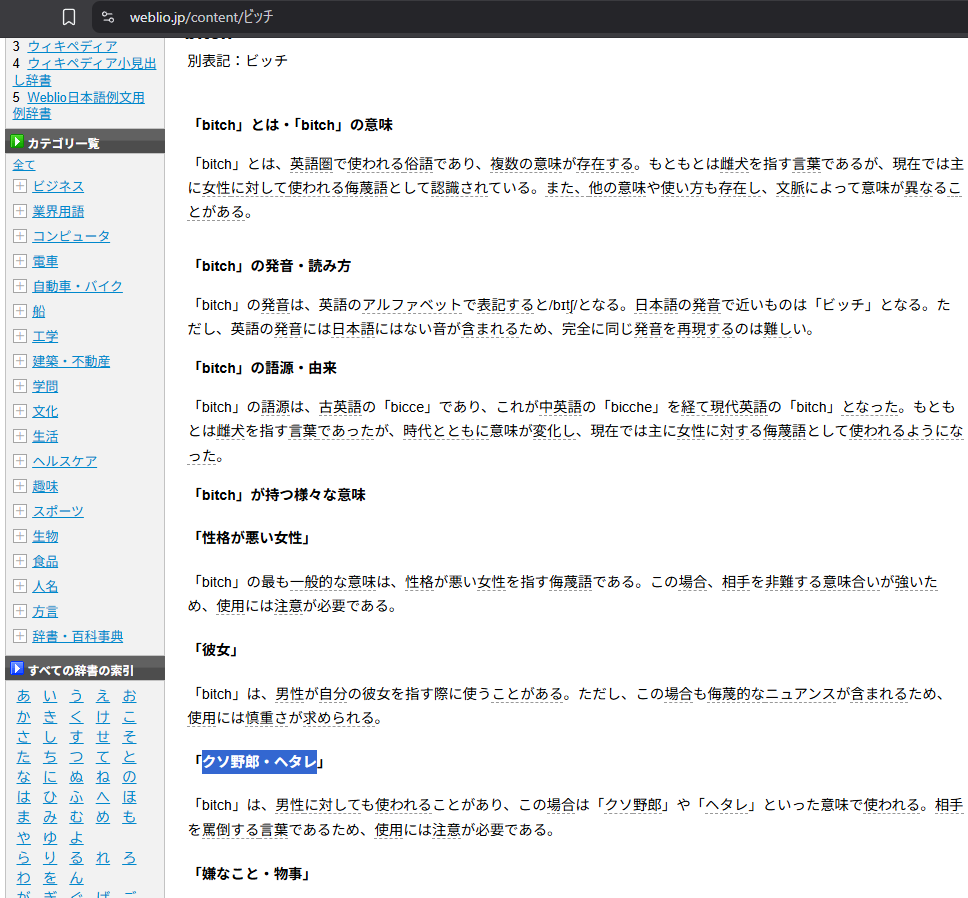Open index letter の
This screenshot has width=968, height=898.
pyautogui.click(x=129, y=777)
